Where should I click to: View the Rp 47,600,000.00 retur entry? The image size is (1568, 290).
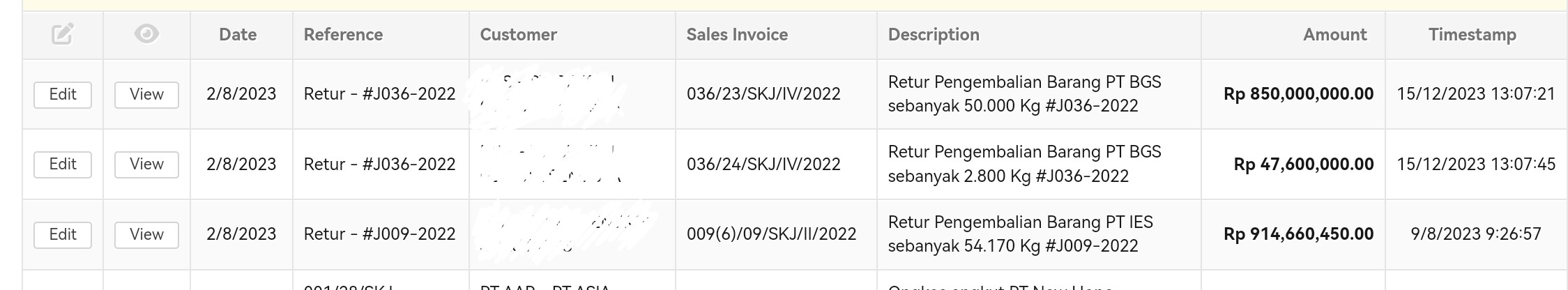[146, 165]
